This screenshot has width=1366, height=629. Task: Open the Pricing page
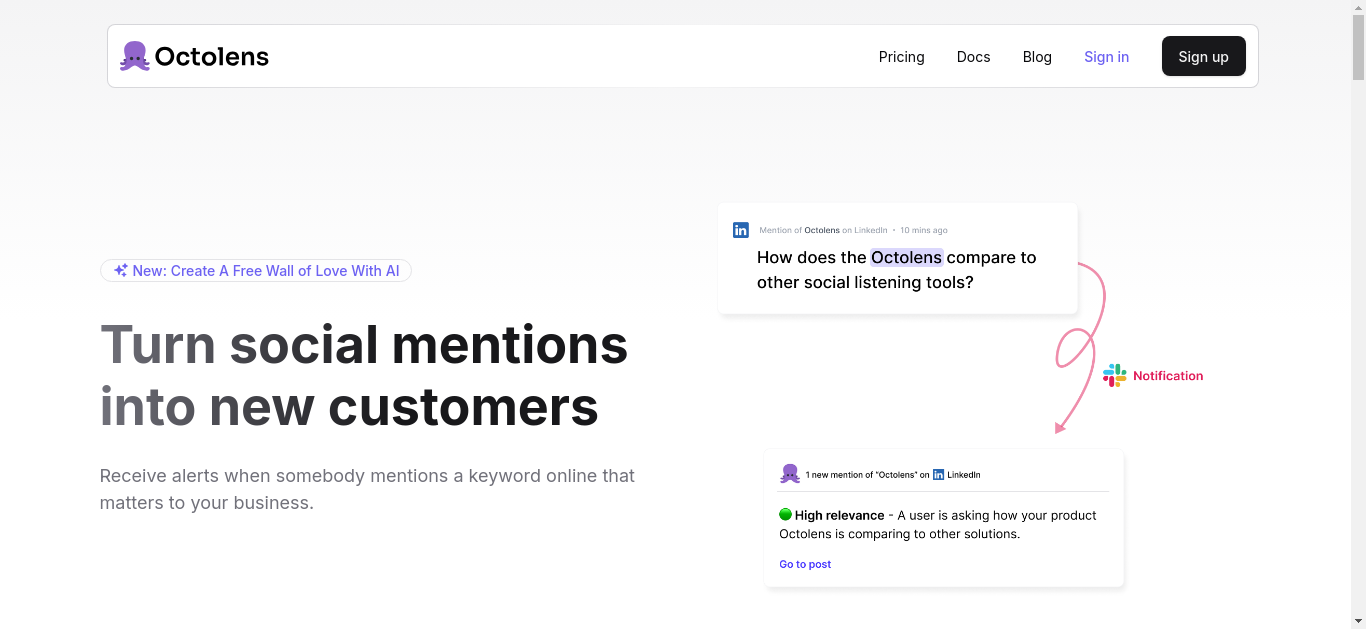pos(902,57)
